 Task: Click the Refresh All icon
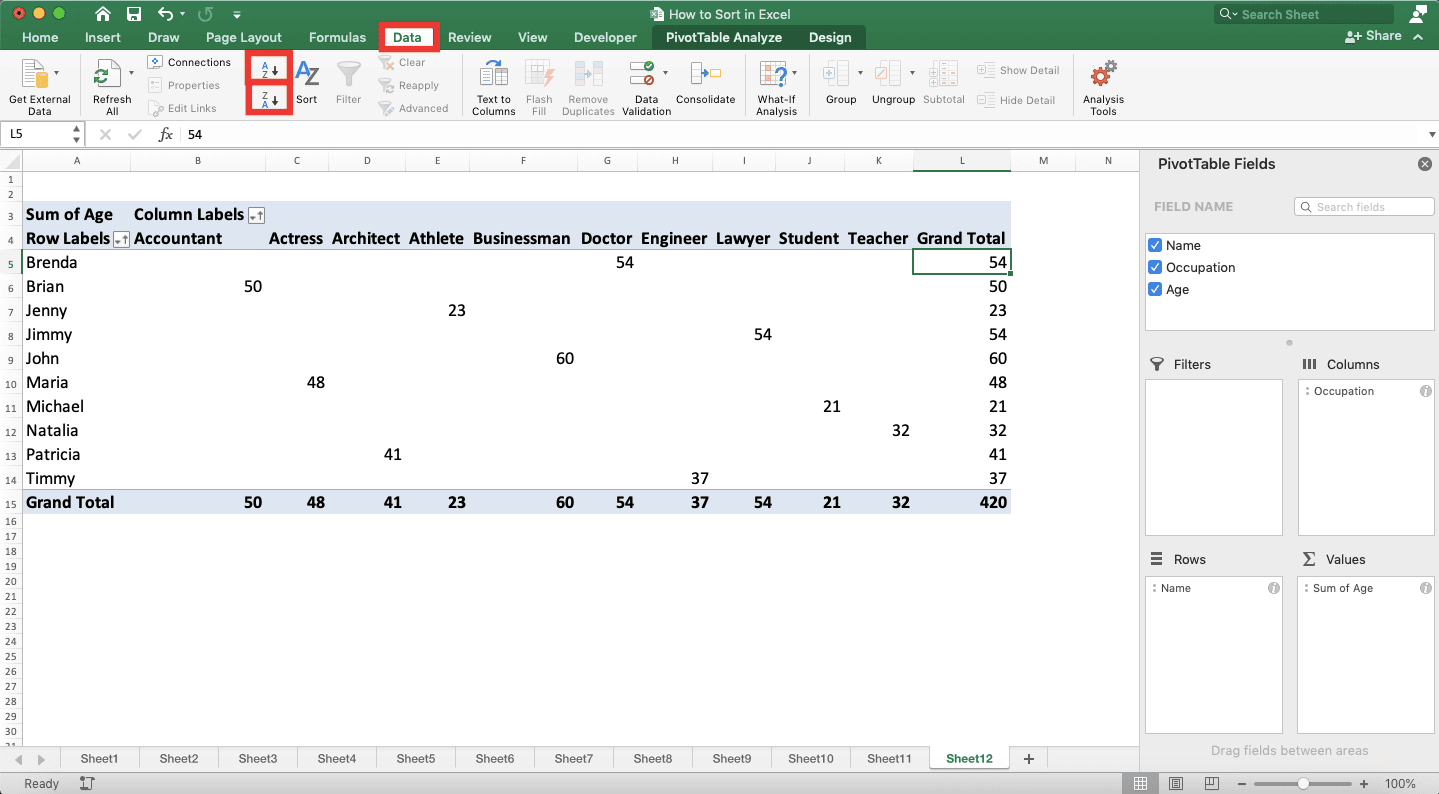(x=106, y=74)
